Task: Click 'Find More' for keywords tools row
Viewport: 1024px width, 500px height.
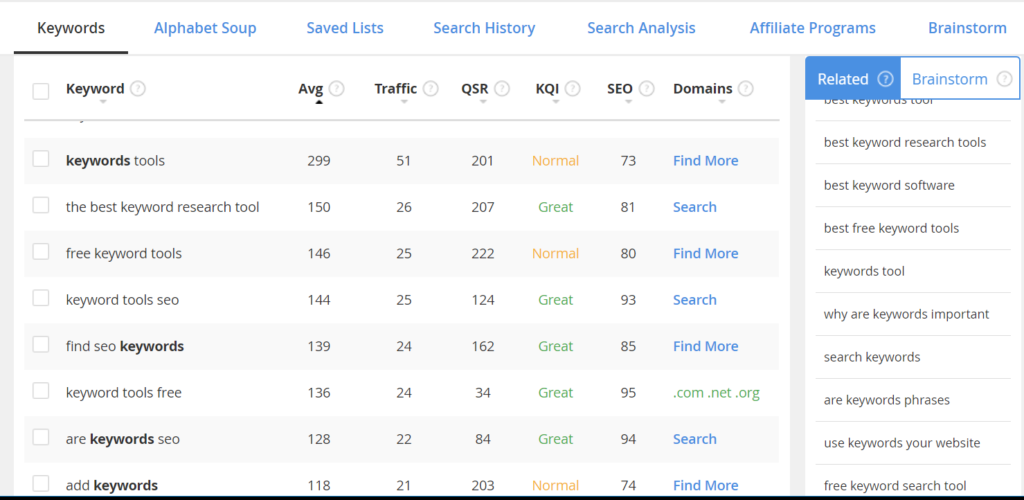Action: pyautogui.click(x=705, y=160)
